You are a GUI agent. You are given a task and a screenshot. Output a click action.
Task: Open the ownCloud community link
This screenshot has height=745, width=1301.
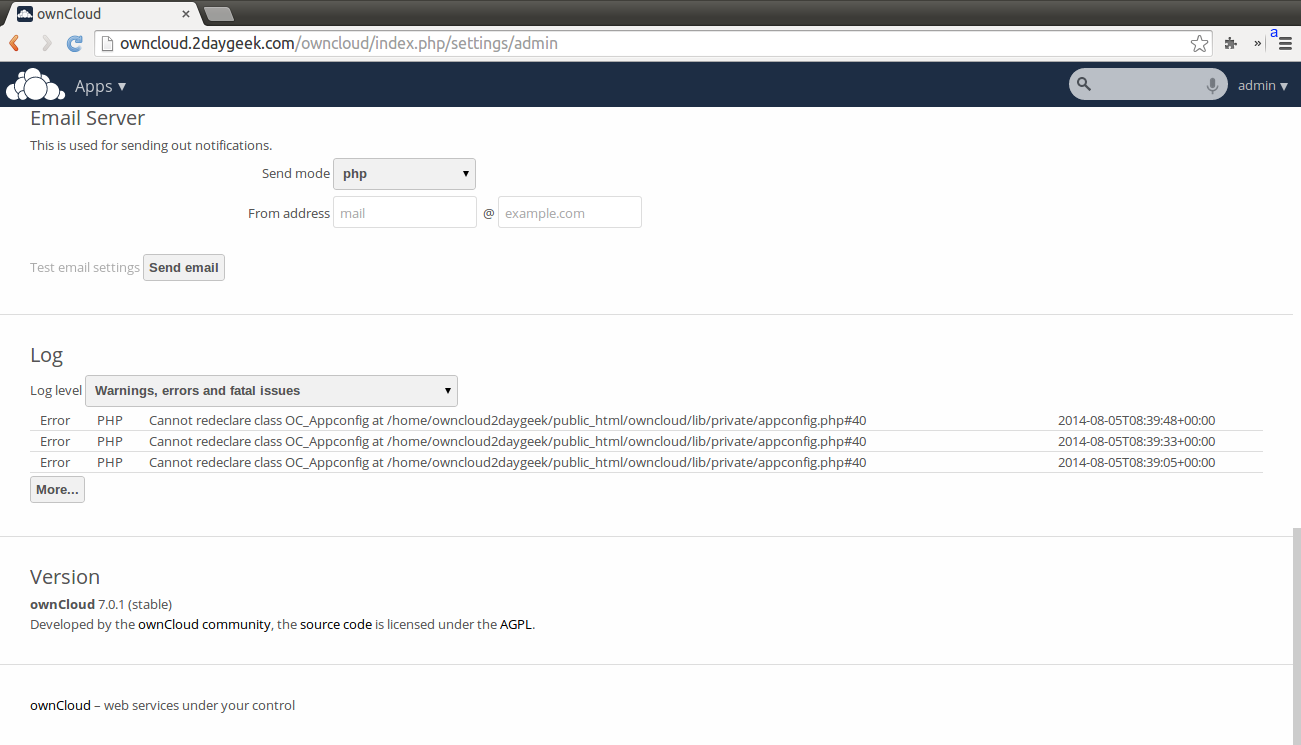click(204, 625)
